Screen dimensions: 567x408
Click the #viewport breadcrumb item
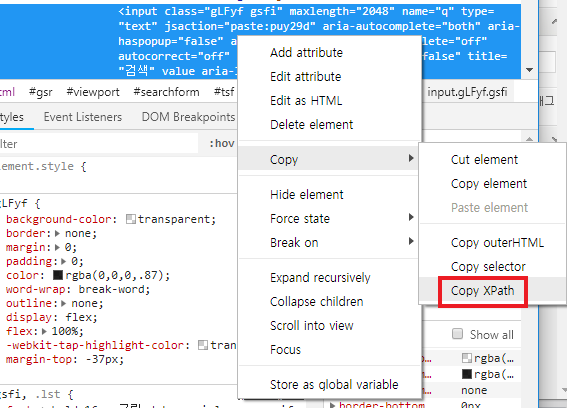93,92
